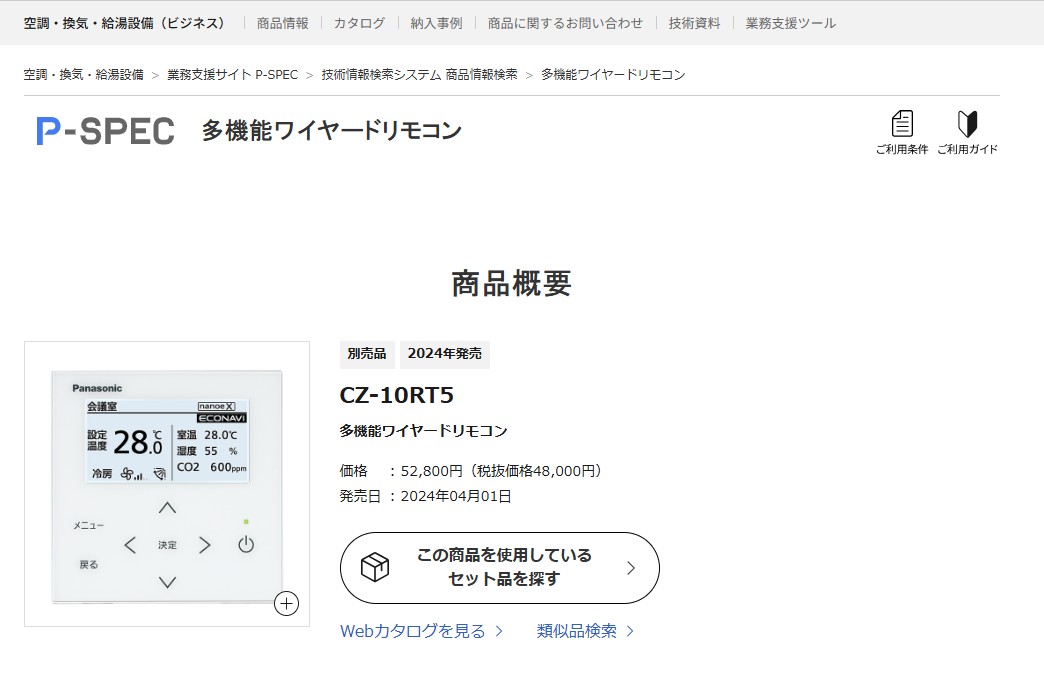
Task: Navigate to 業務支援サイト P-SPEC breadcrumb
Action: (x=232, y=75)
